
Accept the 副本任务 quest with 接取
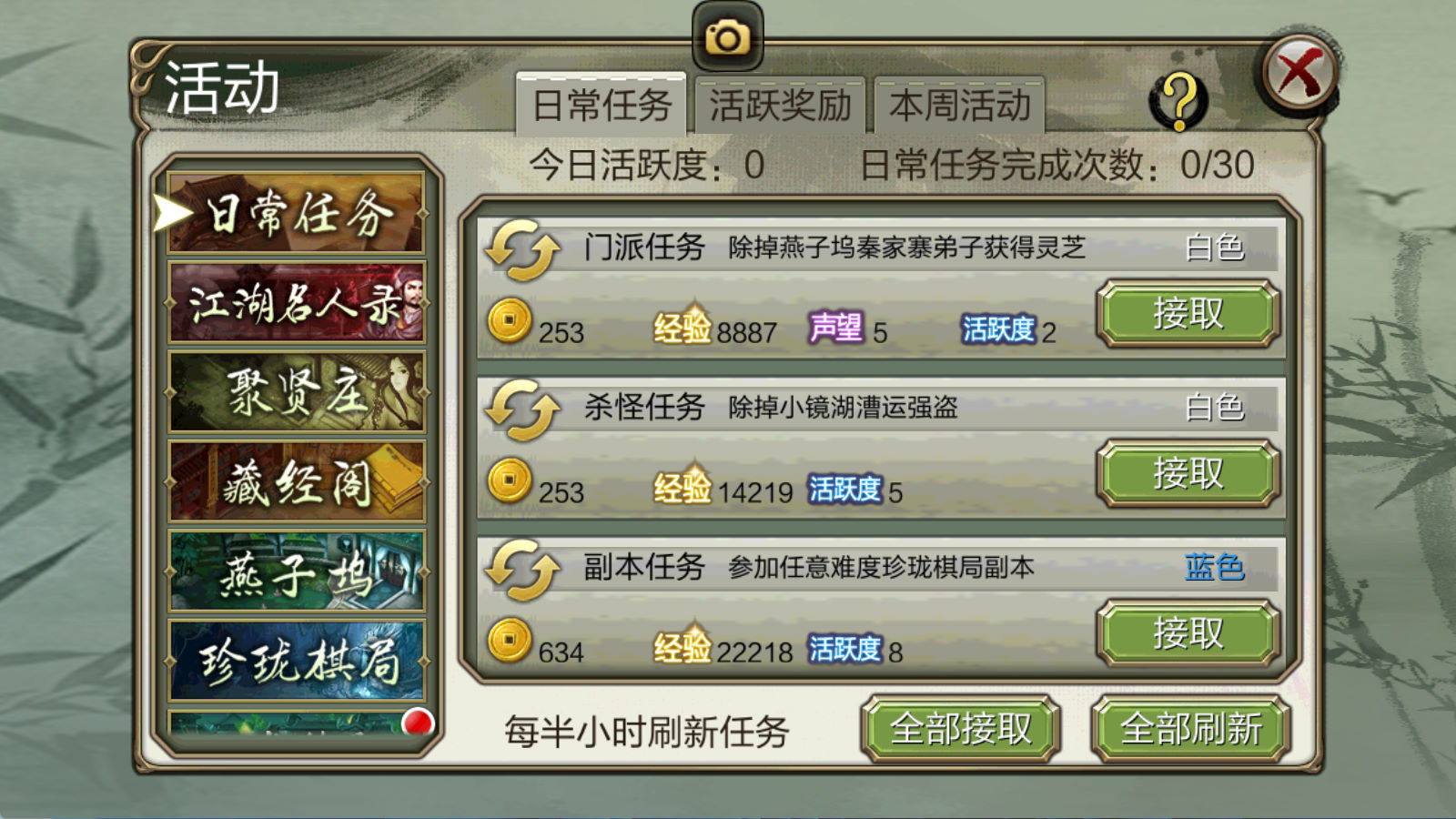point(1188,633)
